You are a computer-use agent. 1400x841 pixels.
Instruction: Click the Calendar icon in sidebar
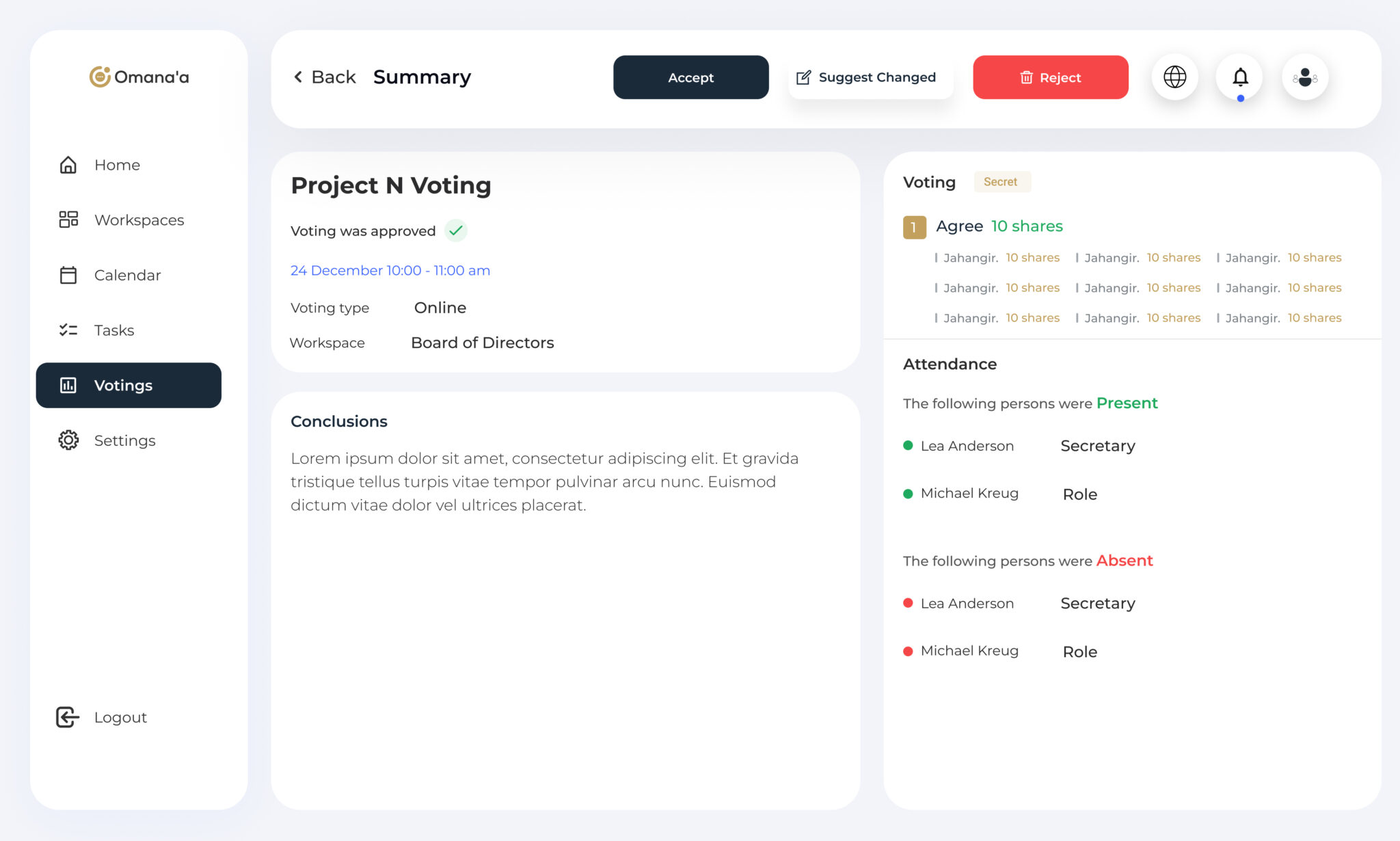(x=68, y=275)
